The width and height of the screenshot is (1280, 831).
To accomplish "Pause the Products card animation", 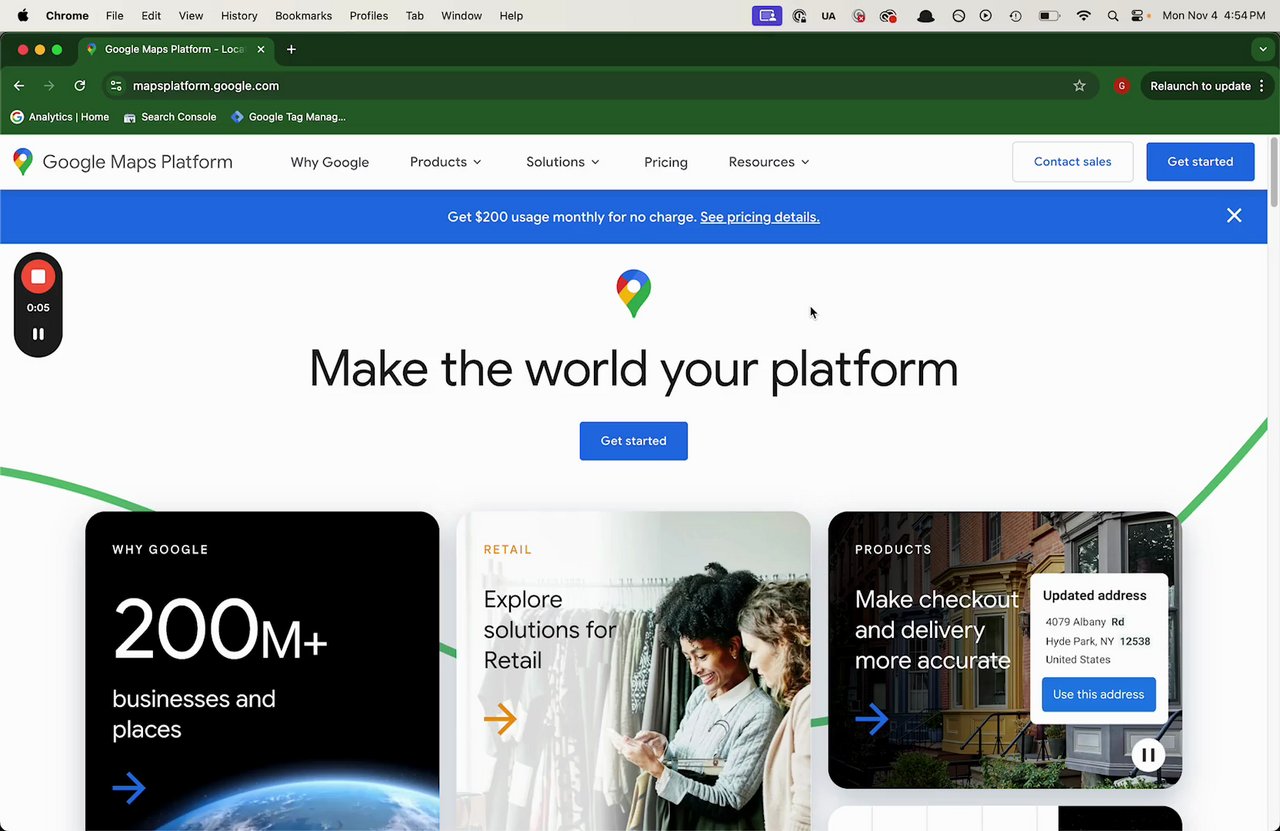I will click(1148, 755).
